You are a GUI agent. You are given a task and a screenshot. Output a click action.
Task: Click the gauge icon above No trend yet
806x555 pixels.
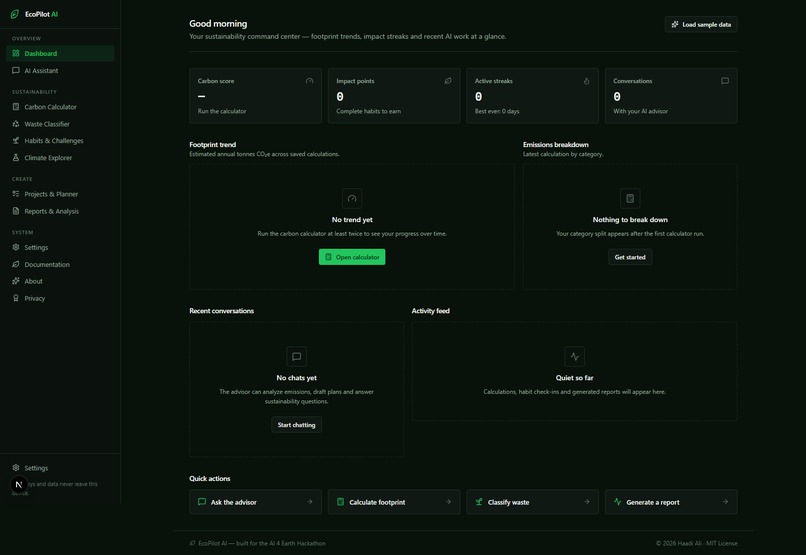coord(352,198)
